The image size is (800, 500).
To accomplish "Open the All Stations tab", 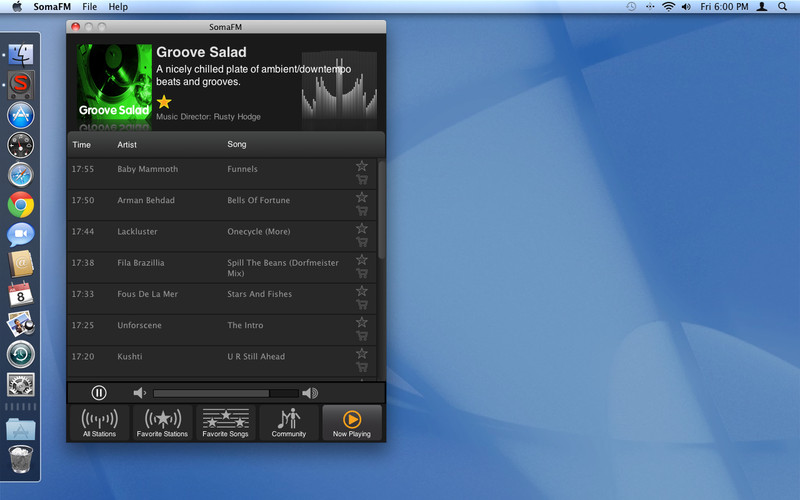I will click(x=99, y=422).
